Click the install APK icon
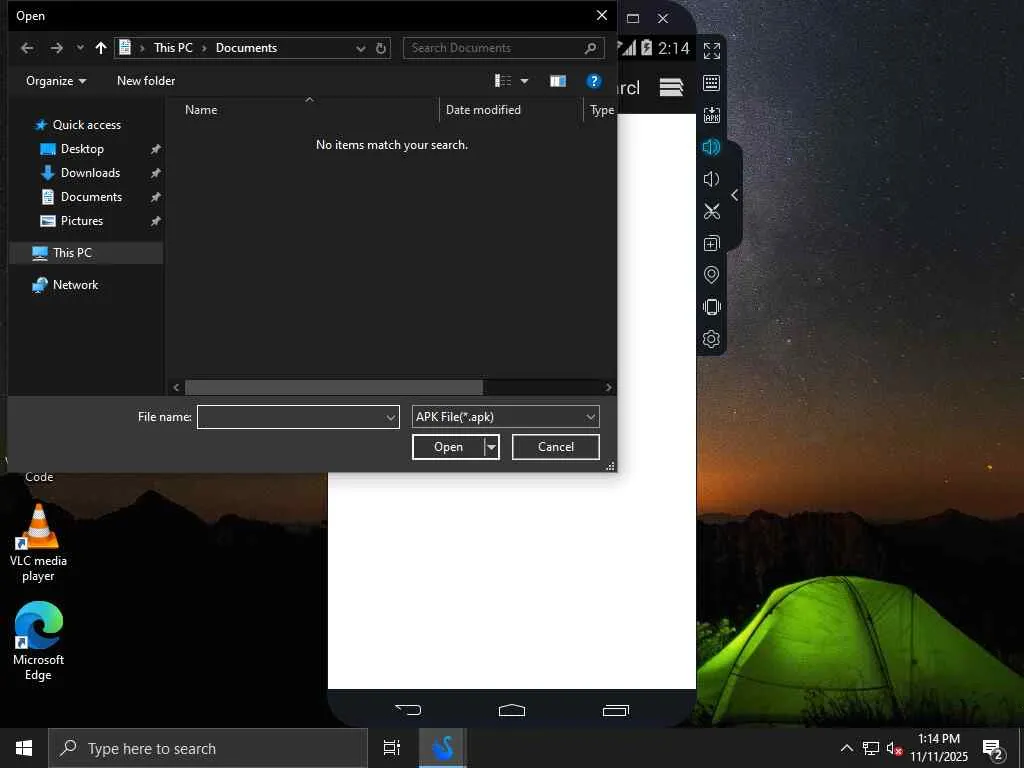The image size is (1024, 768). (x=711, y=115)
